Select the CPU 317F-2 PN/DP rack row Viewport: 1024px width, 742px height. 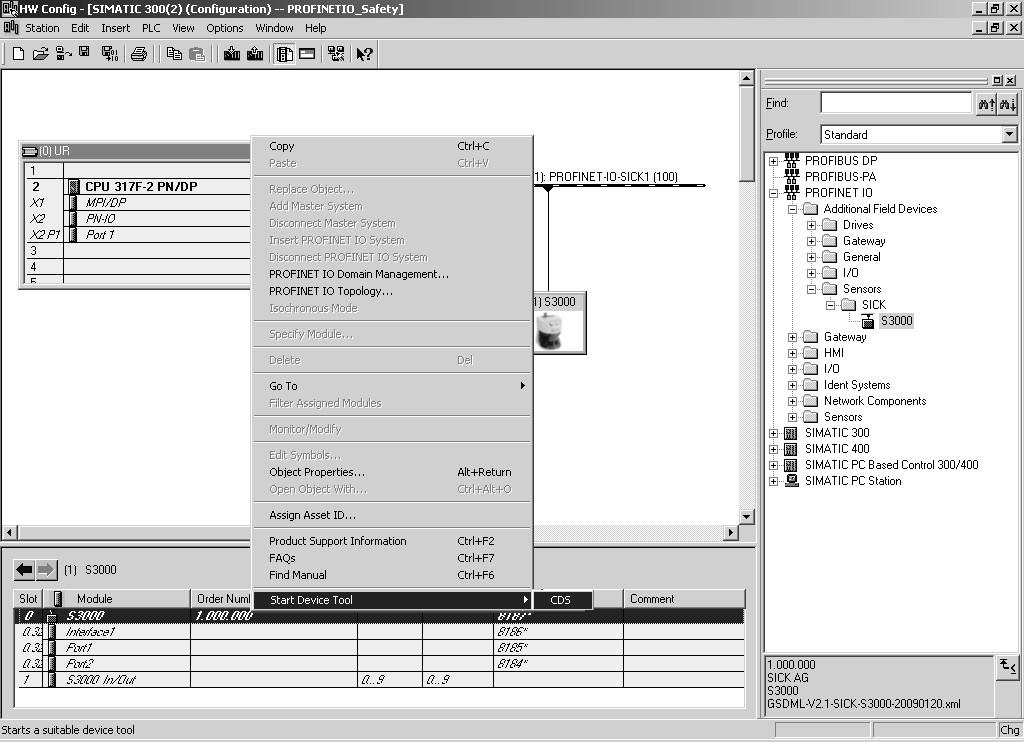pos(137,186)
